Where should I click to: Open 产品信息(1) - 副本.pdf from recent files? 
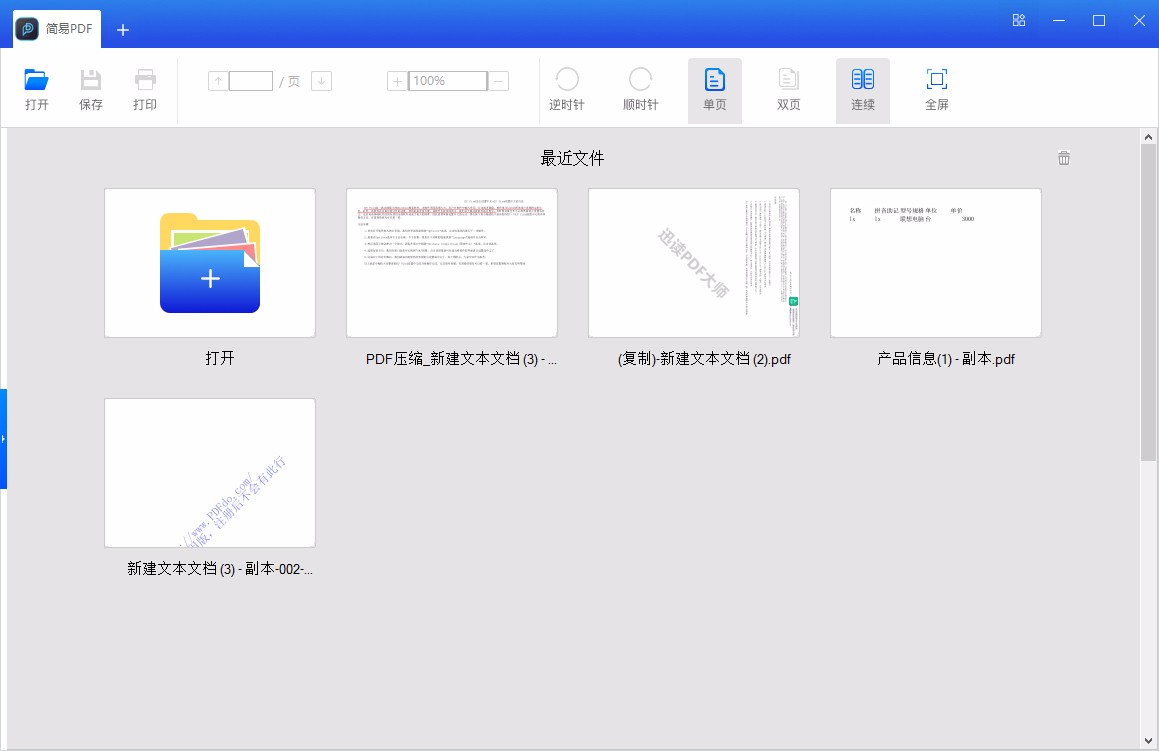click(x=935, y=263)
